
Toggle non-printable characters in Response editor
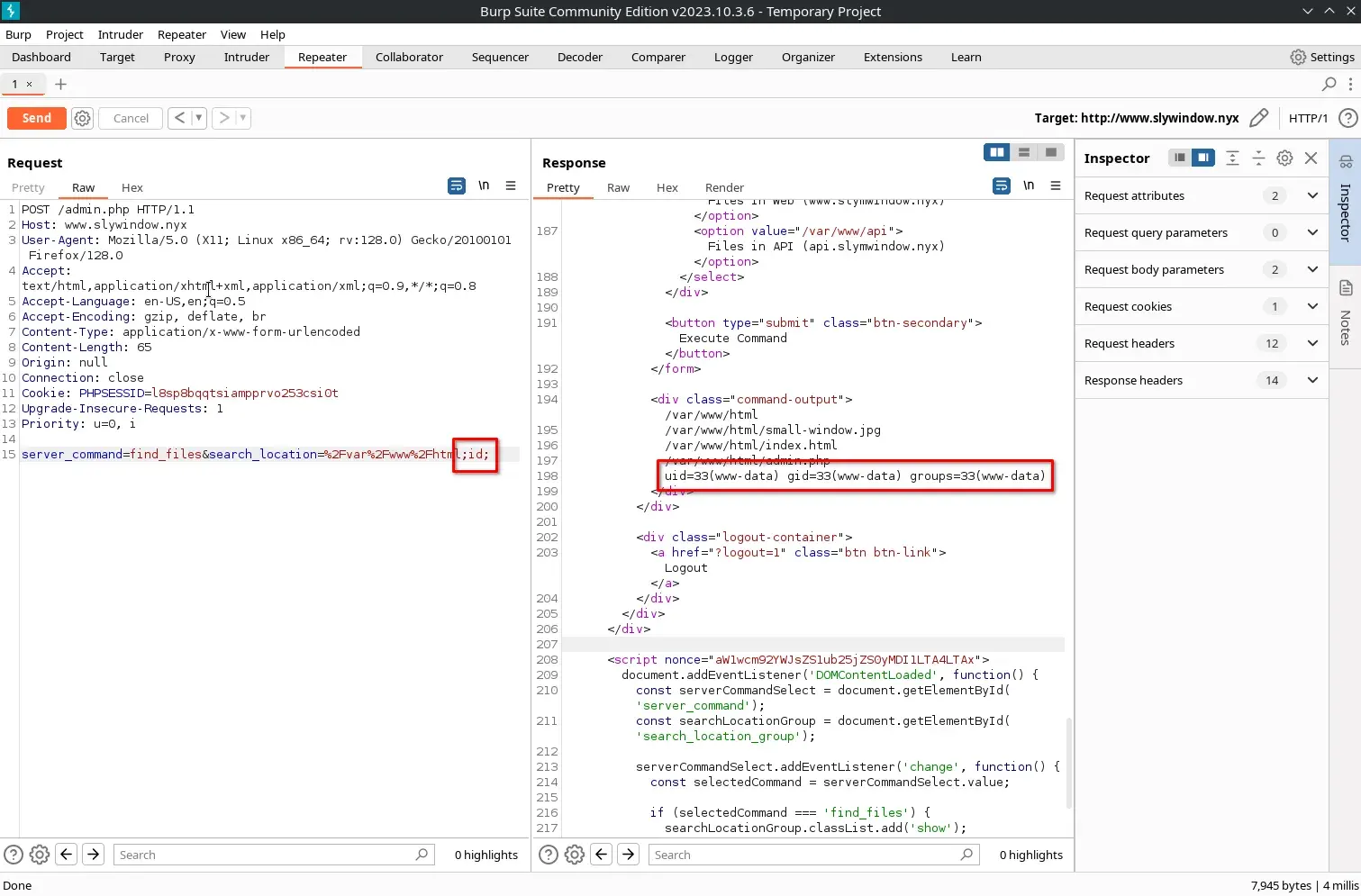1029,186
